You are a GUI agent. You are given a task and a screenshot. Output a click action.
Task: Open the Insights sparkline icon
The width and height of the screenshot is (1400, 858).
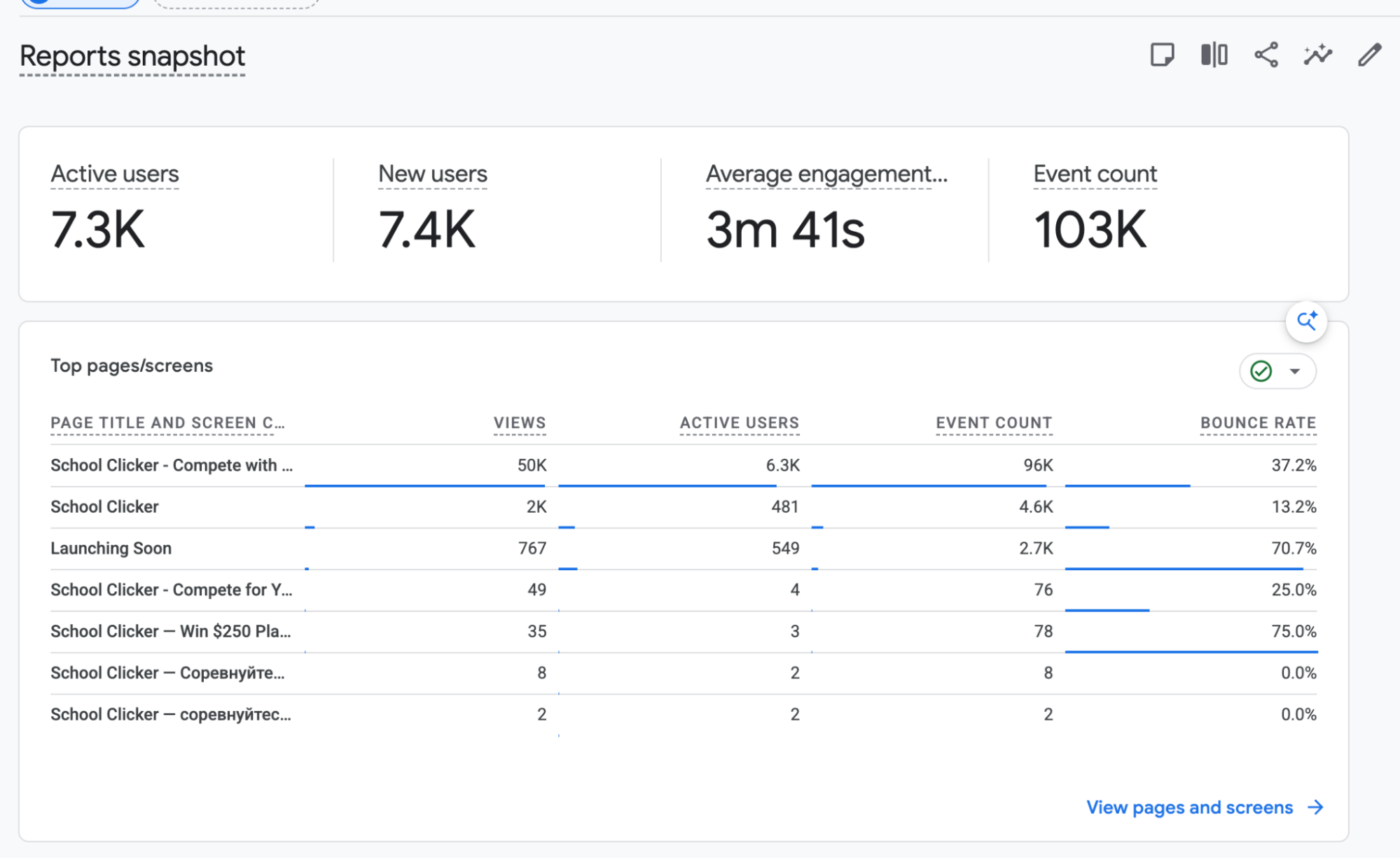point(1317,55)
